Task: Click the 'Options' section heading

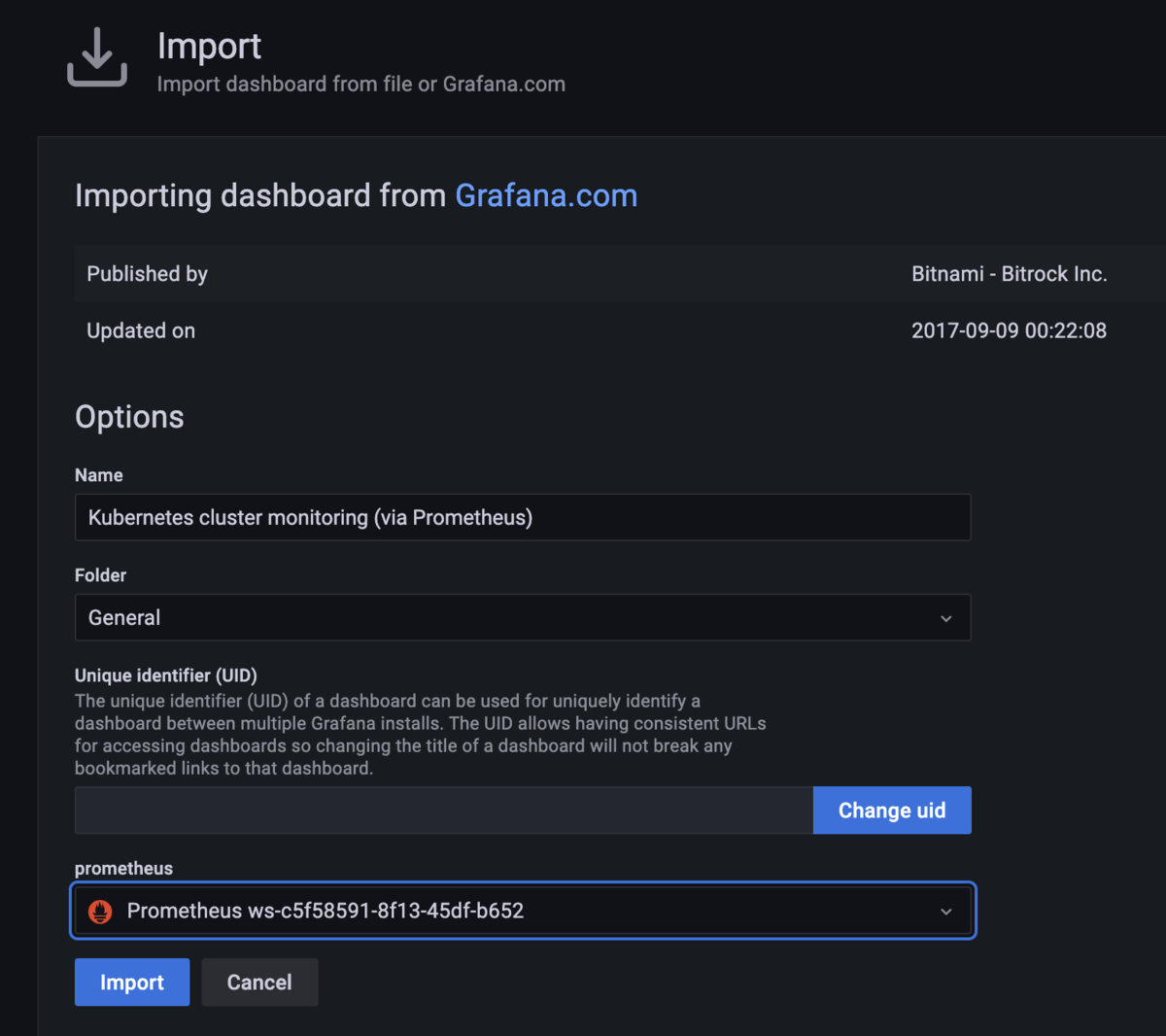Action: tap(129, 417)
